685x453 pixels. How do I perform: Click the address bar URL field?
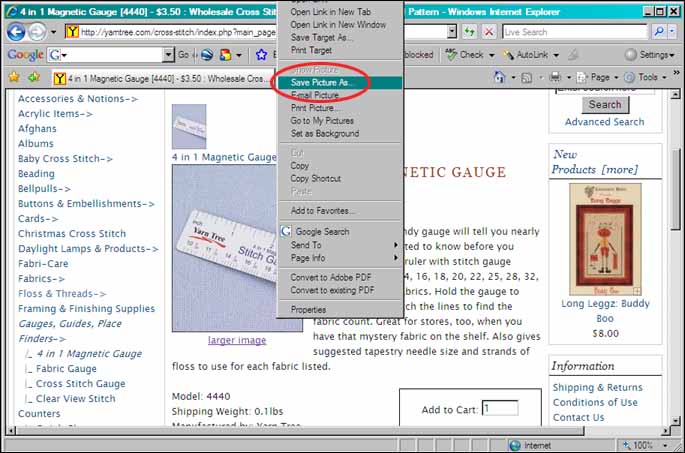178,32
